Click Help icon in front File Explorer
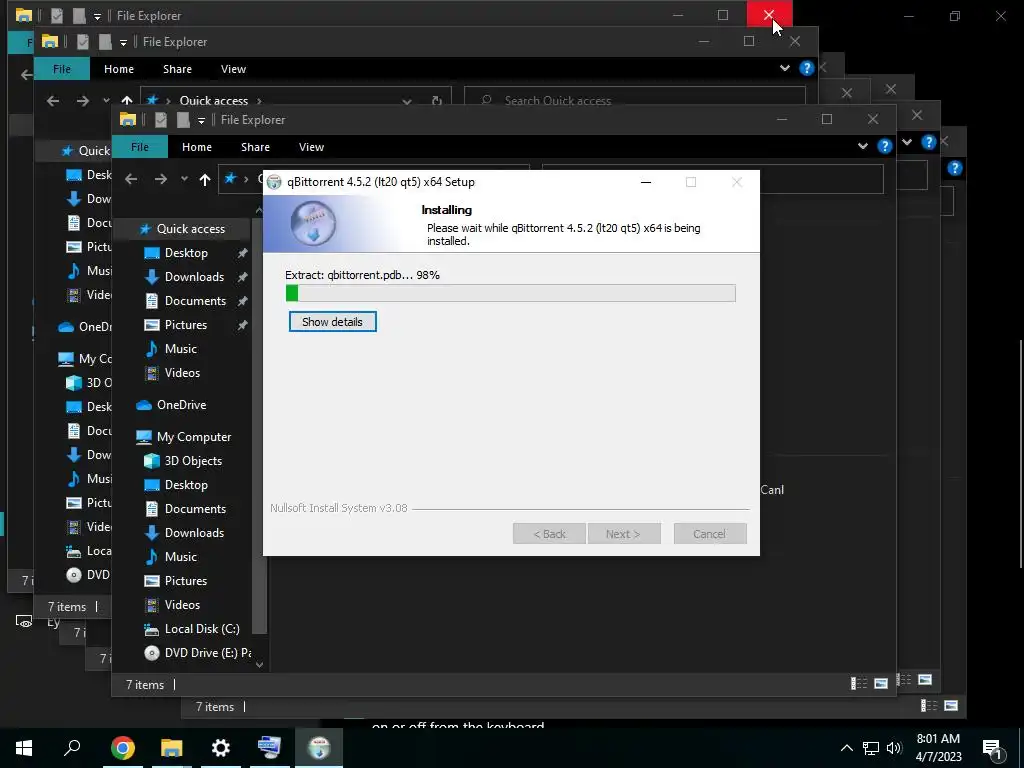1024x768 pixels. click(x=885, y=146)
